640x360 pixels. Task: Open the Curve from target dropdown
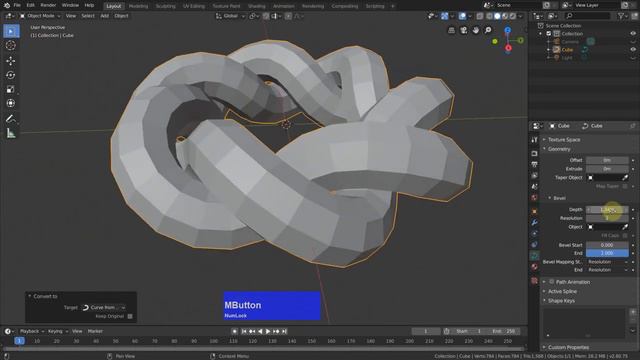[103, 308]
